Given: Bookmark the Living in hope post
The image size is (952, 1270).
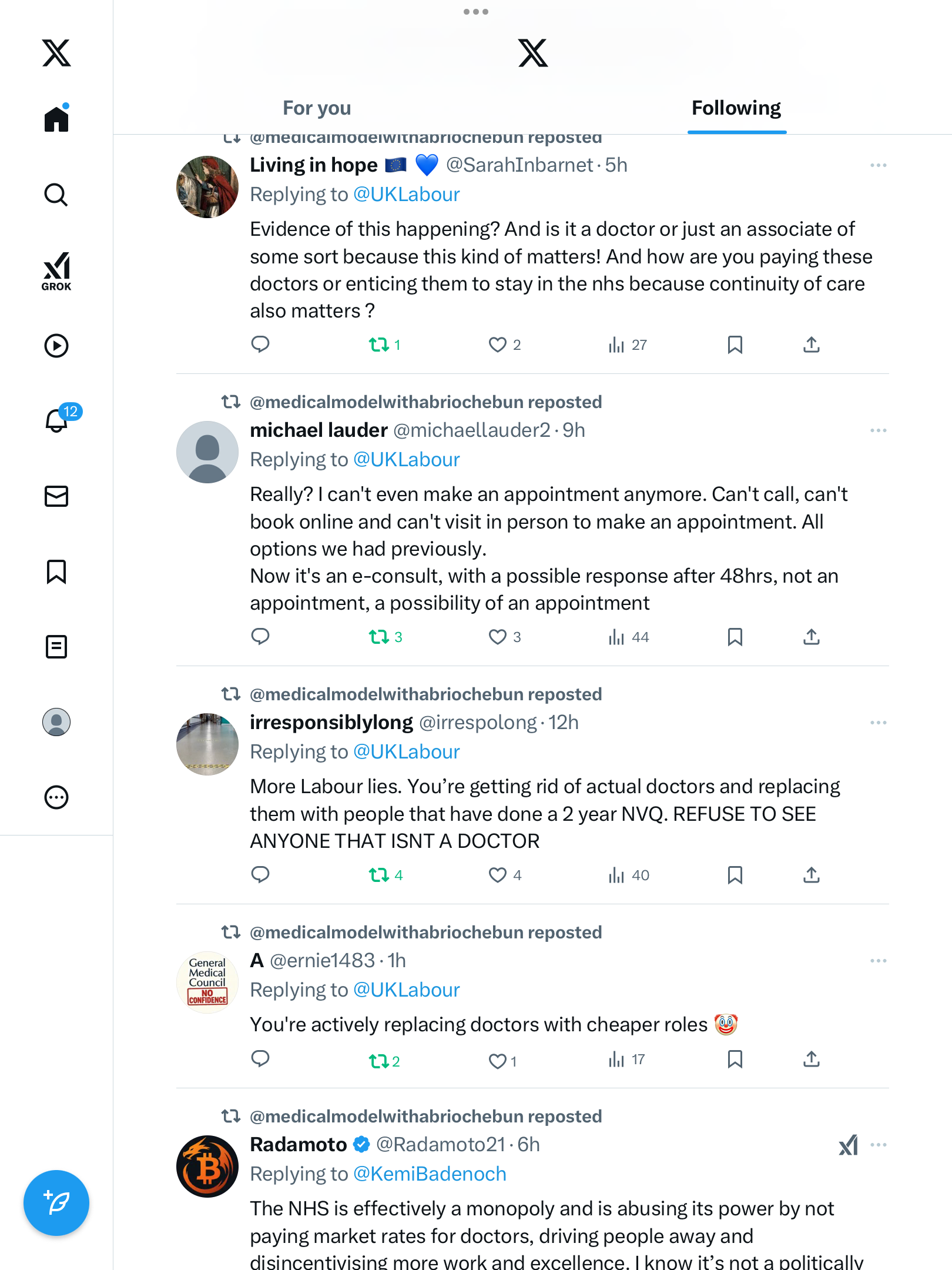Looking at the screenshot, I should (x=735, y=345).
